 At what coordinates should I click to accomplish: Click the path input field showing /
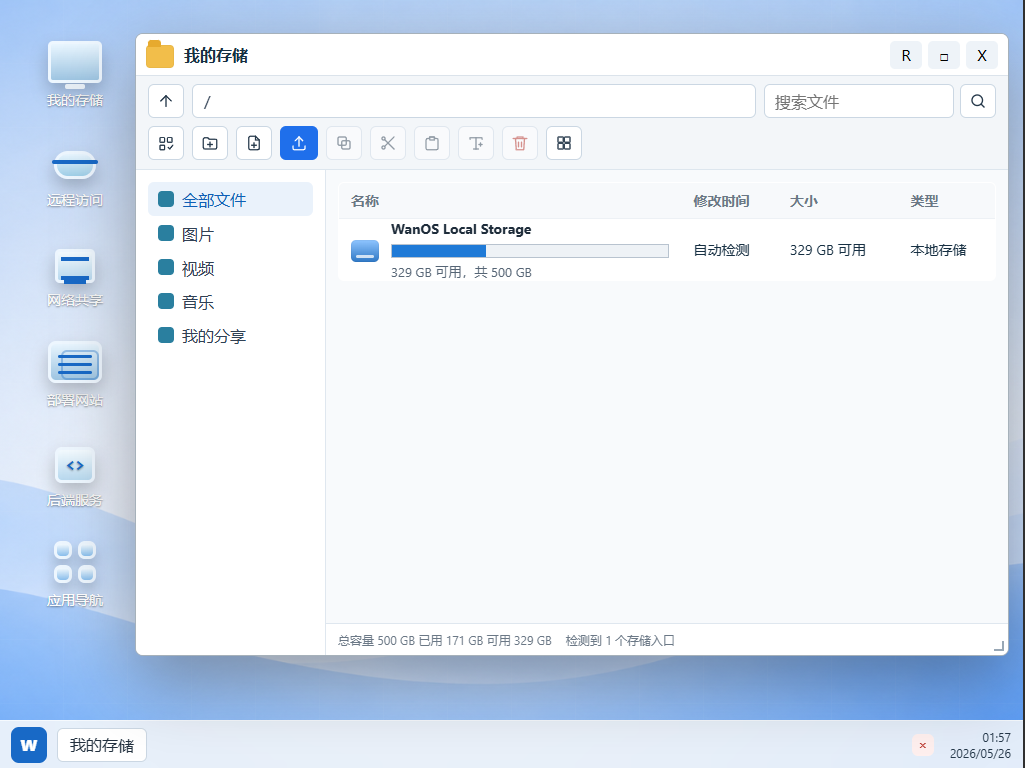tap(473, 101)
